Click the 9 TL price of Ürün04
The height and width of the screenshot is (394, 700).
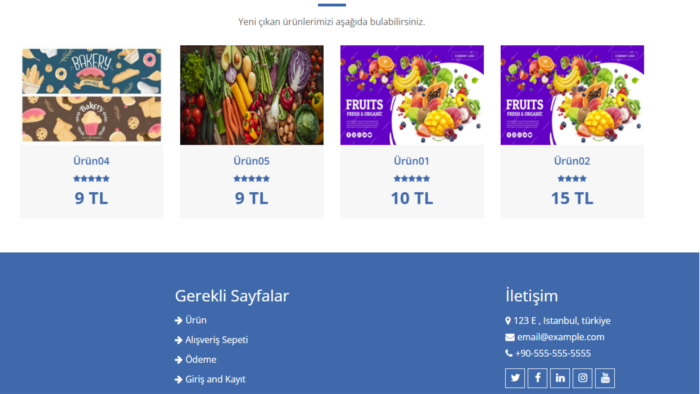(92, 198)
